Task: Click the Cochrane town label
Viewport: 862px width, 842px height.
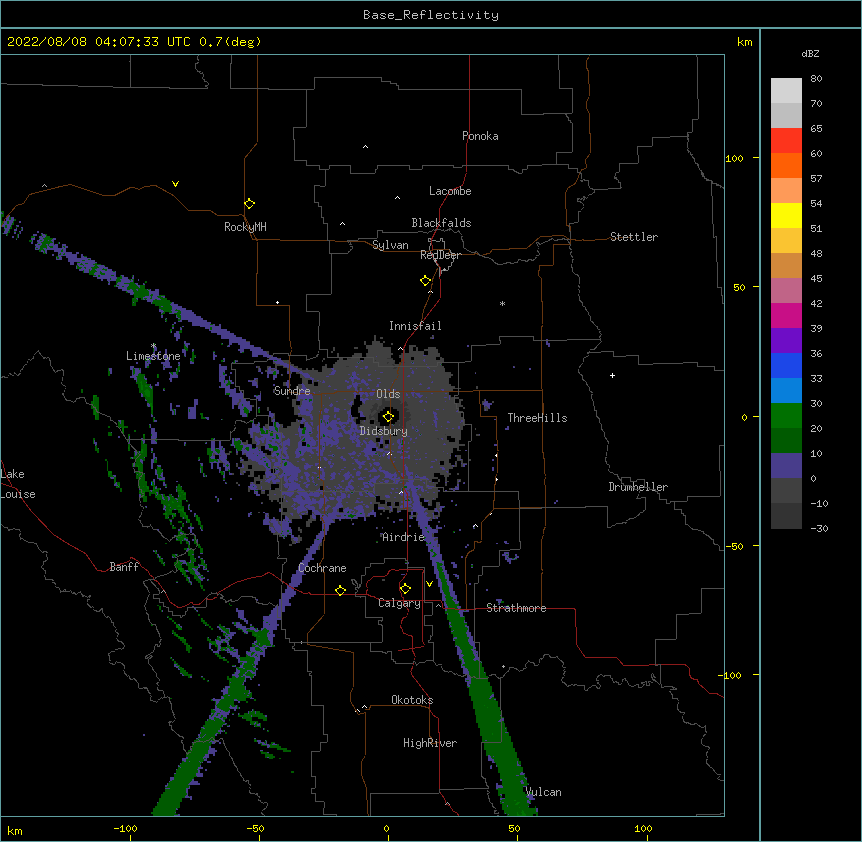Action: 322,568
